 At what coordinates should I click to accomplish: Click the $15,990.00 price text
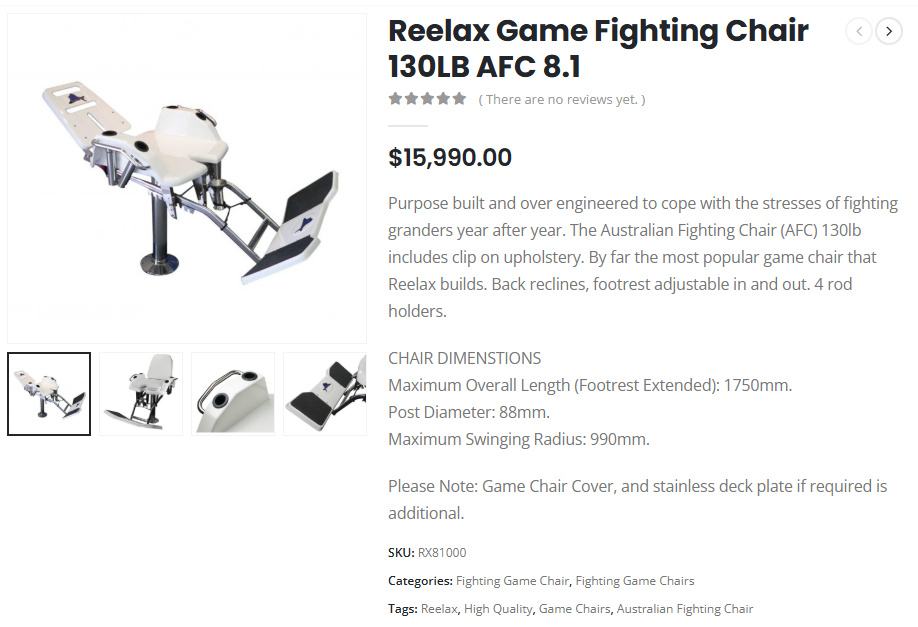(x=450, y=158)
